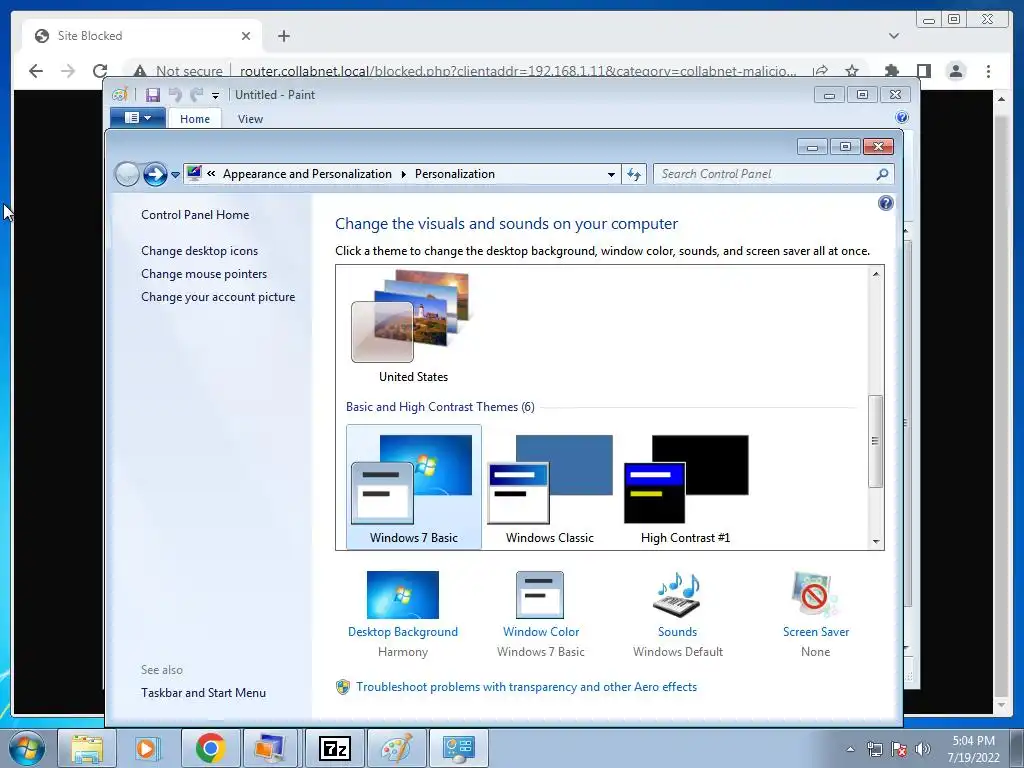This screenshot has width=1024, height=768.
Task: Open Change mouse pointers link
Action: pyautogui.click(x=204, y=274)
